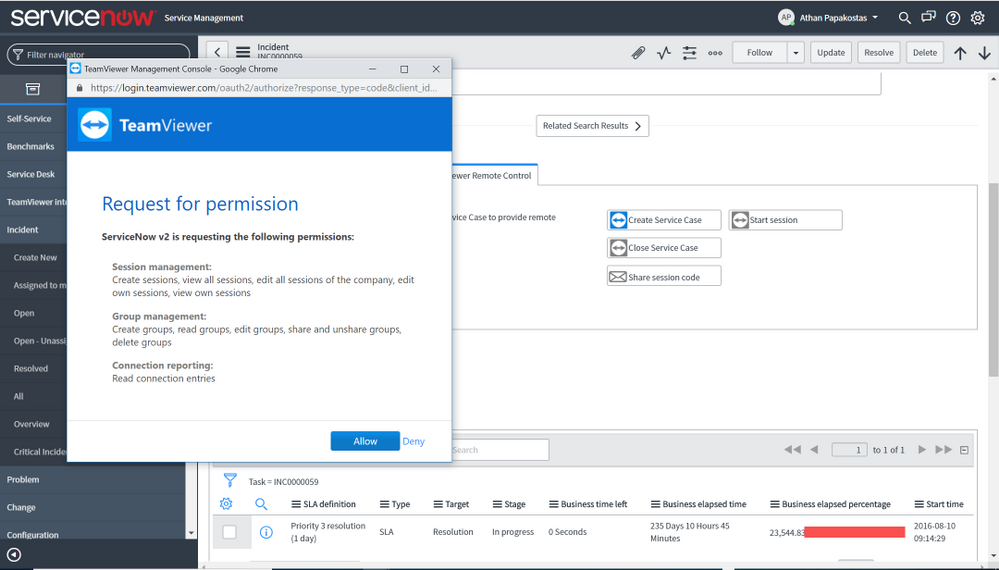Open the Business time left column menu
999x570 pixels.
coord(554,504)
